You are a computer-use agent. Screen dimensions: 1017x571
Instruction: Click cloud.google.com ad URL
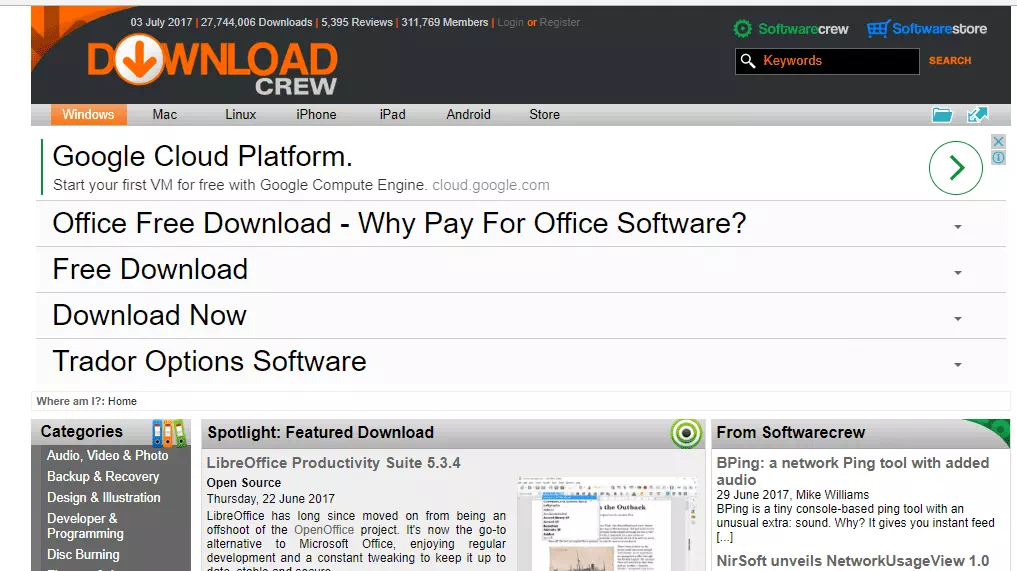tap(491, 185)
